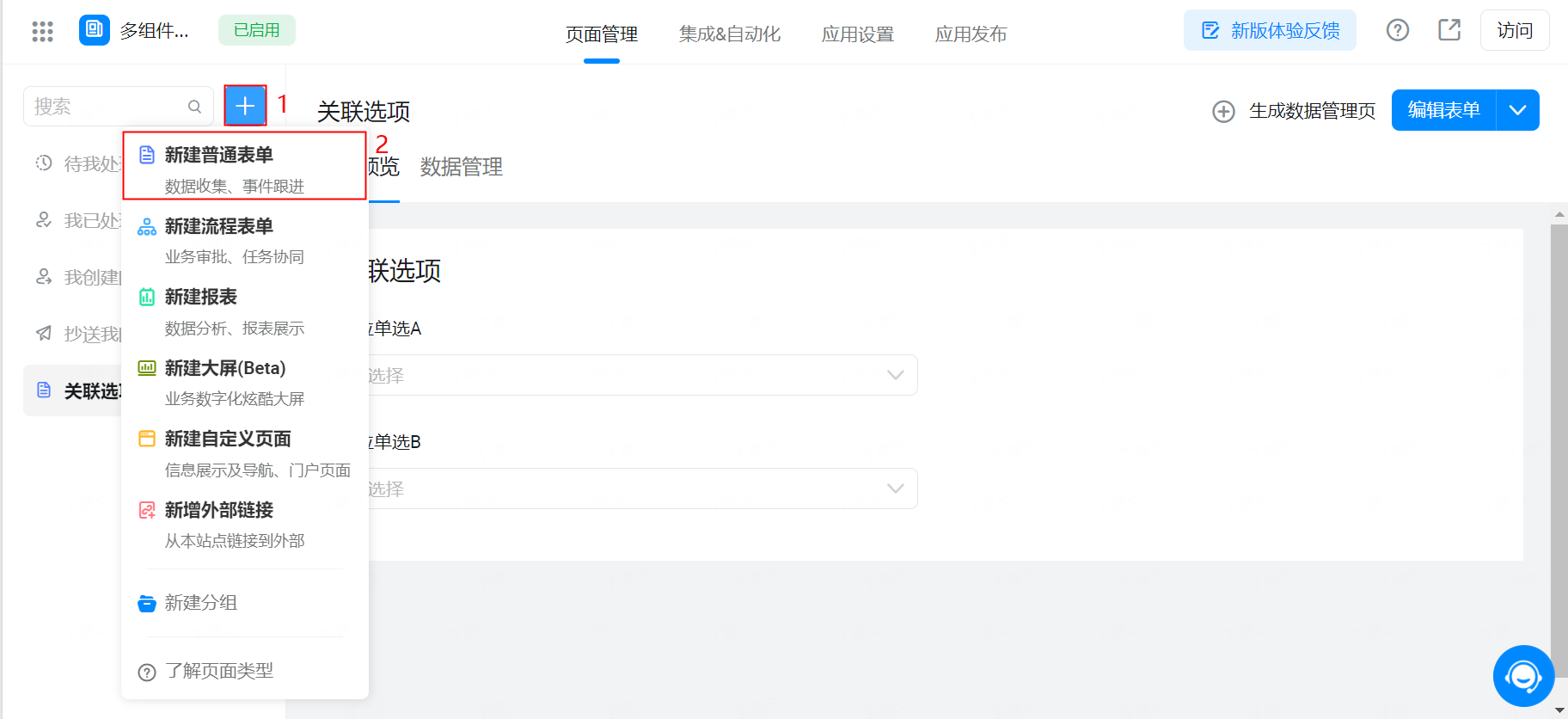Click the question icon beside 了解页面类型

click(x=147, y=672)
